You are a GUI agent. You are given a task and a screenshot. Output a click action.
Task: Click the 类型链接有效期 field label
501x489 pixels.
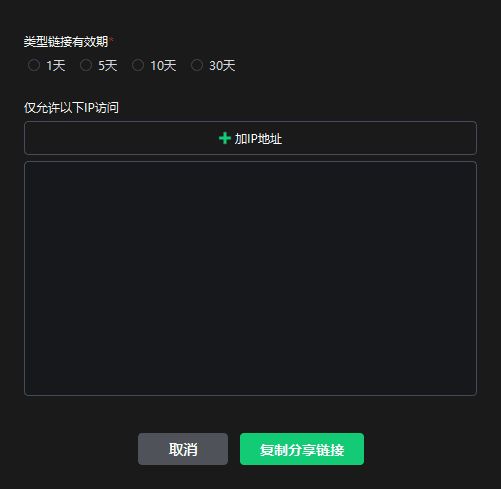click(66, 42)
